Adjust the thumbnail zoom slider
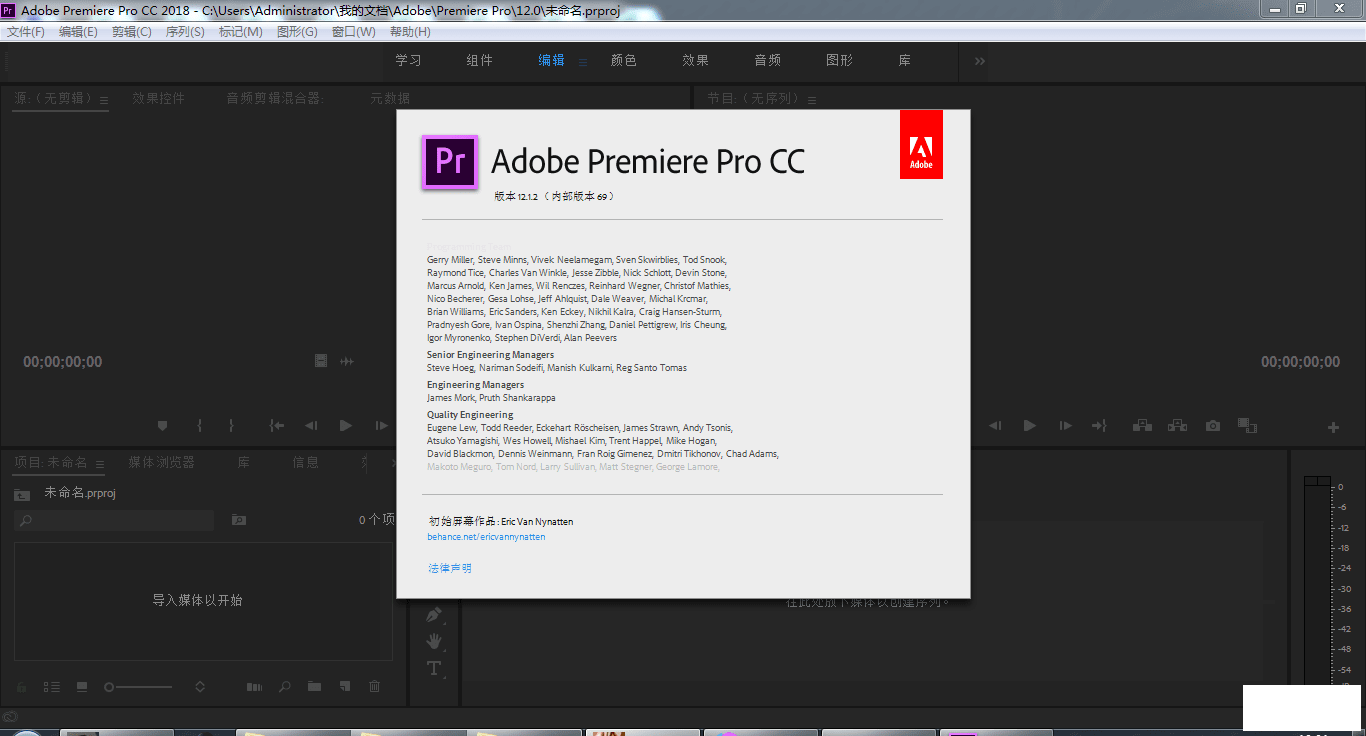Viewport: 1366px width, 736px height. point(138,687)
